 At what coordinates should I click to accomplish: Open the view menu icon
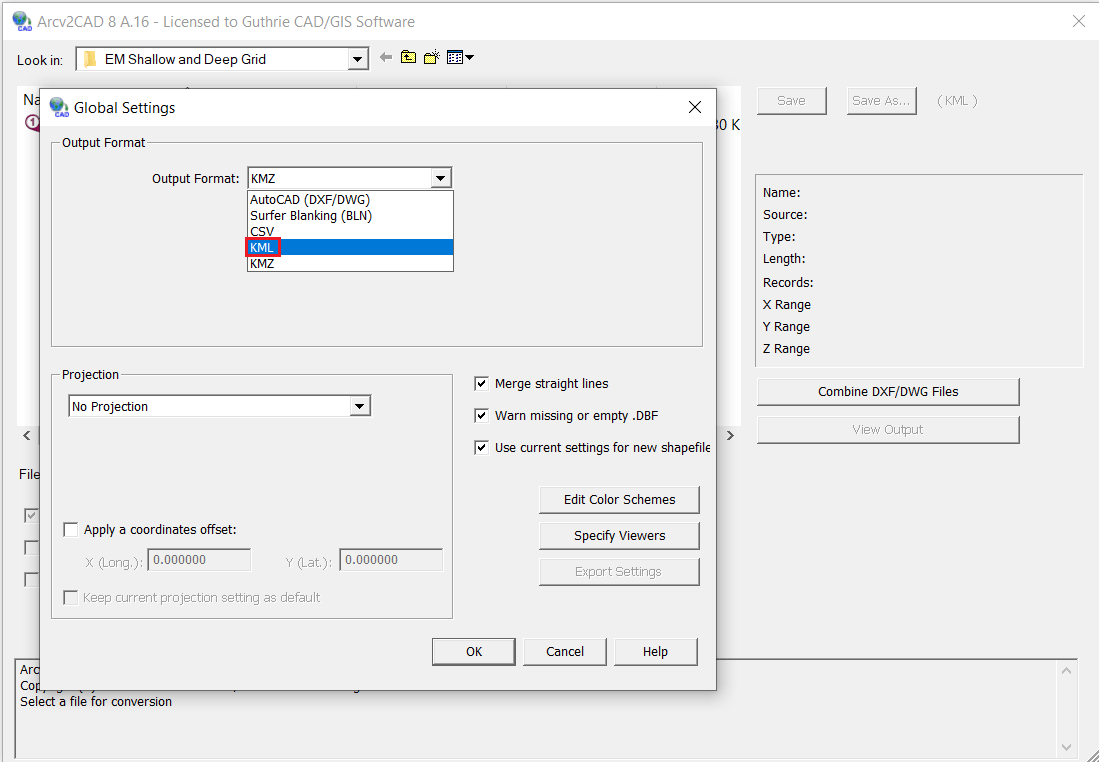tap(460, 57)
